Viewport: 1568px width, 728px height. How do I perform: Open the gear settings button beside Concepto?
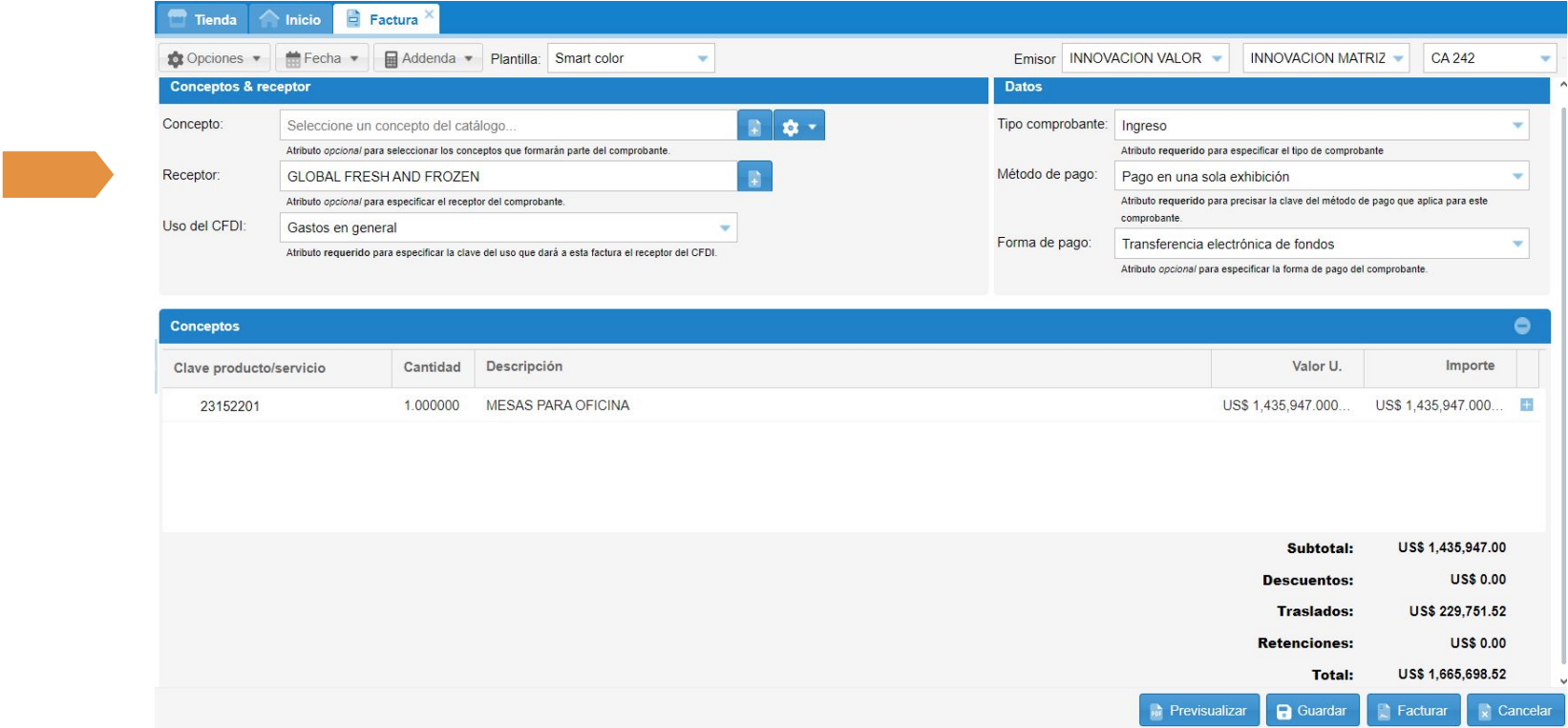[798, 126]
